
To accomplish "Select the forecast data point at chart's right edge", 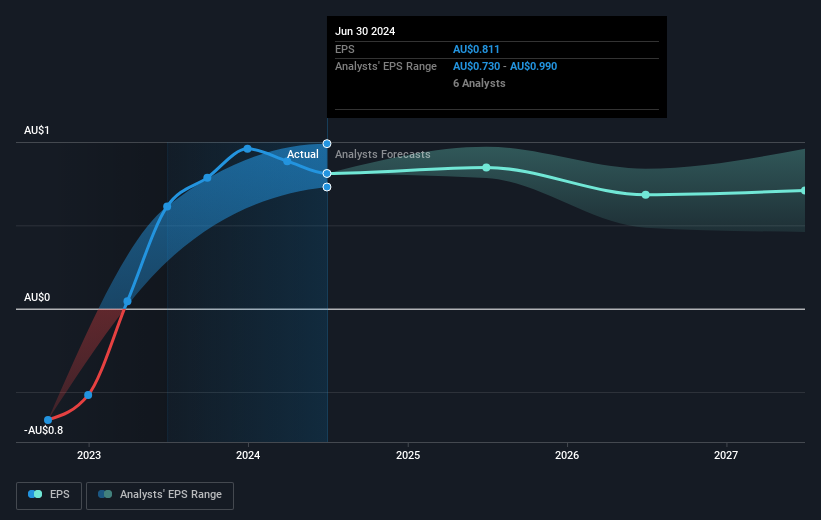I will pyautogui.click(x=804, y=191).
